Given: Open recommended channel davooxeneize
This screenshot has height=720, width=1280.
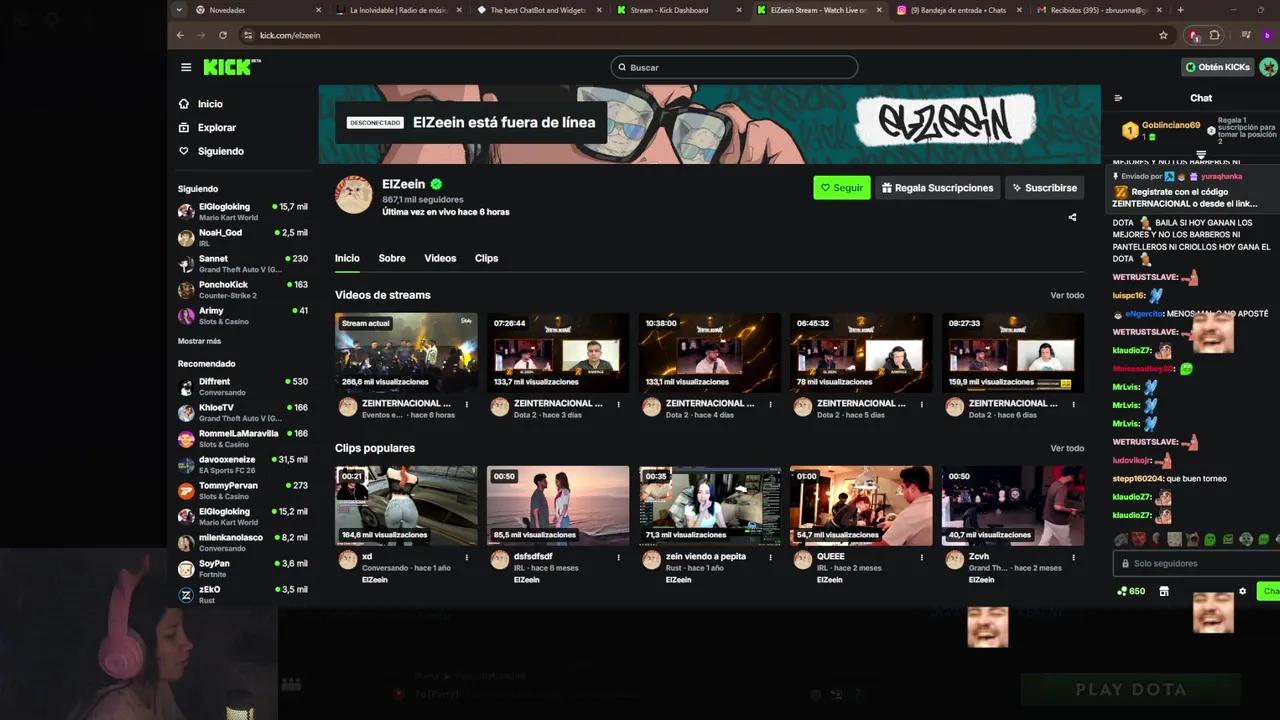Looking at the screenshot, I should [x=243, y=465].
